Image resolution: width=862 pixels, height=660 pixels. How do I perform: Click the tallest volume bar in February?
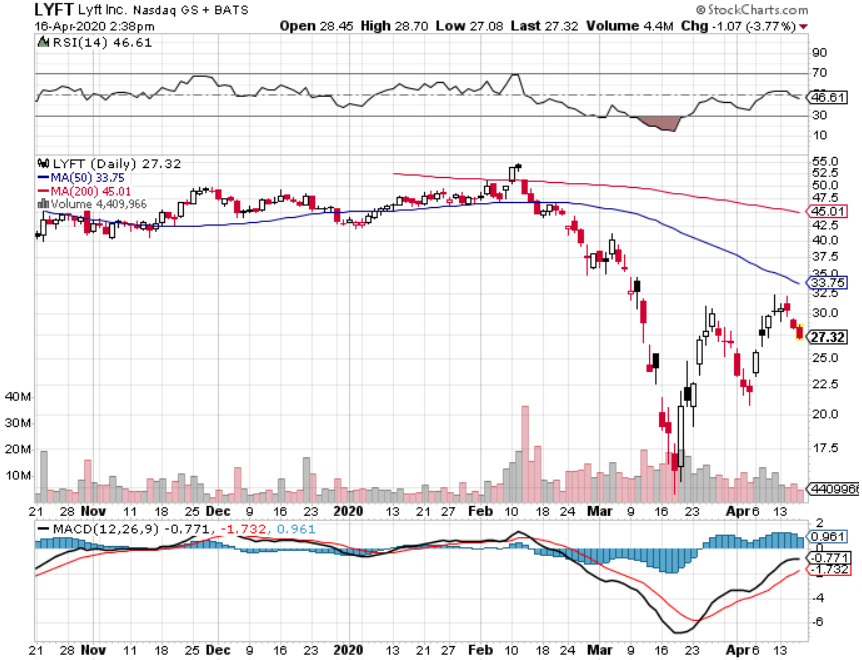click(525, 454)
